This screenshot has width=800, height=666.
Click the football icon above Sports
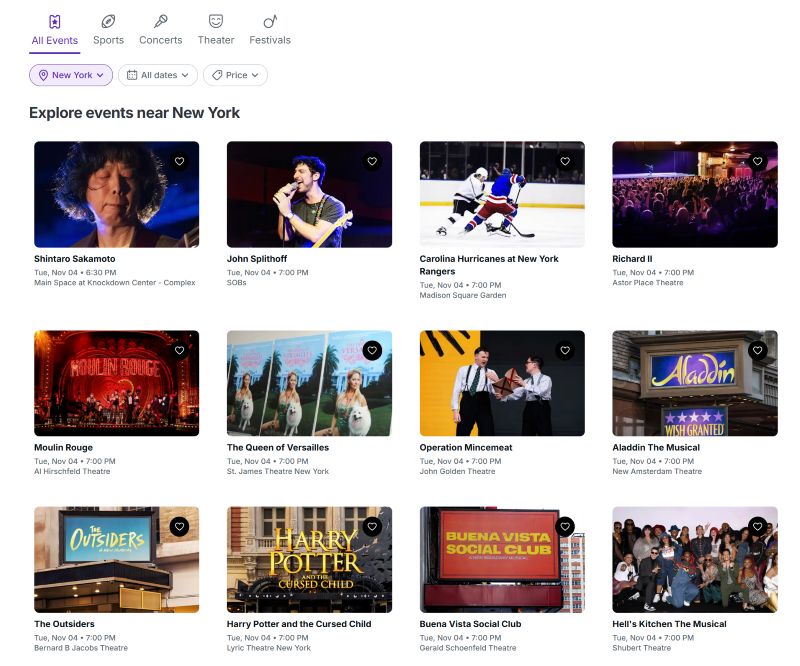(x=108, y=21)
